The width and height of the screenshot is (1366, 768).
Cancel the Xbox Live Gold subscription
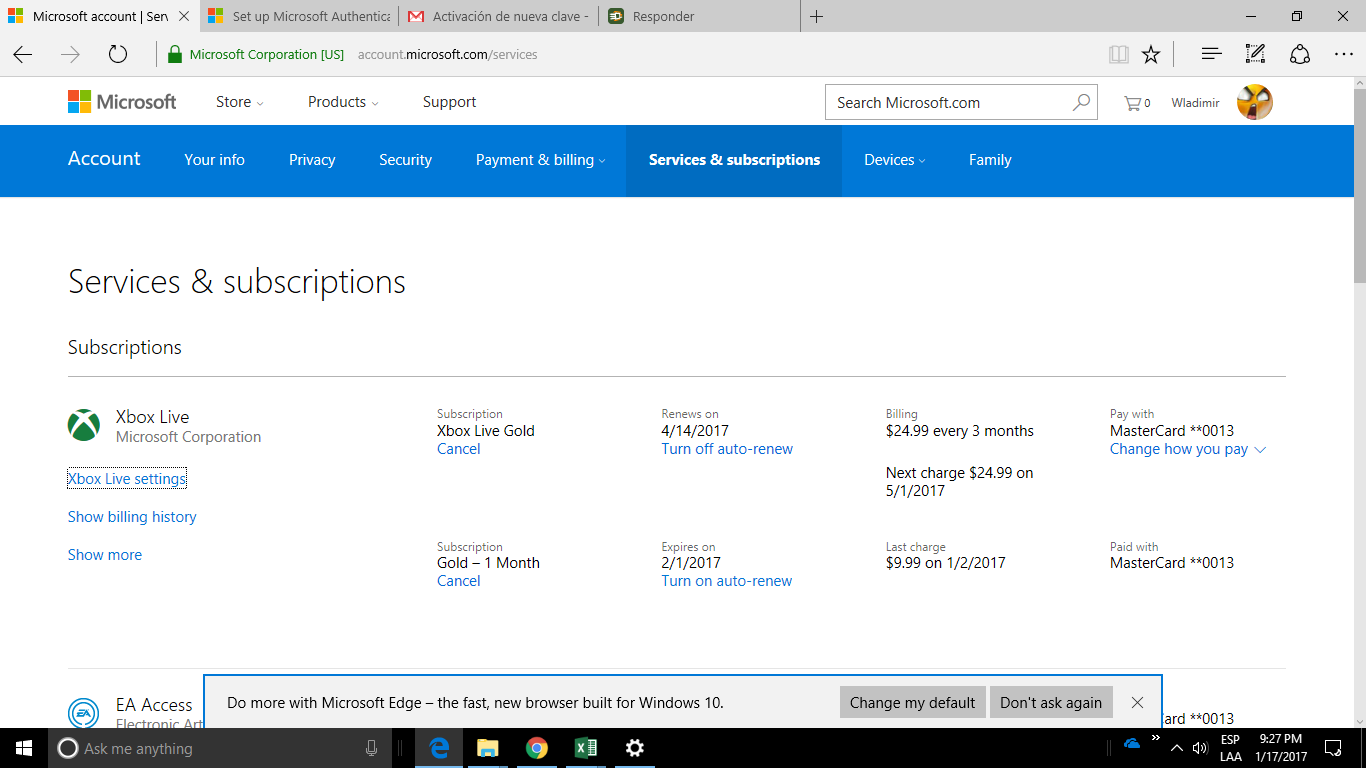tap(459, 449)
